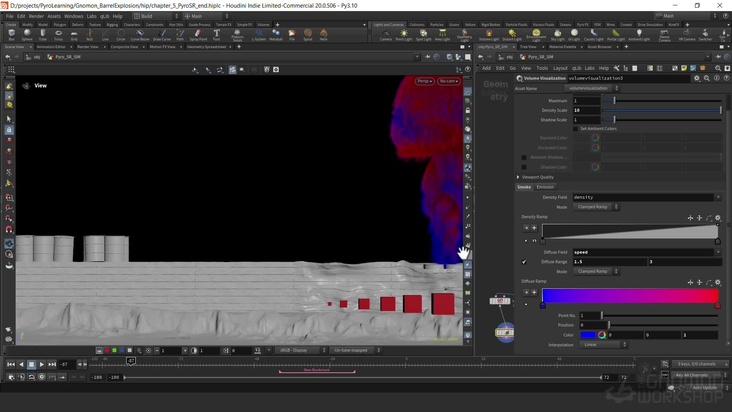Open the sRGB Display dropdown
Screen dimensions: 732x412
click(301, 350)
